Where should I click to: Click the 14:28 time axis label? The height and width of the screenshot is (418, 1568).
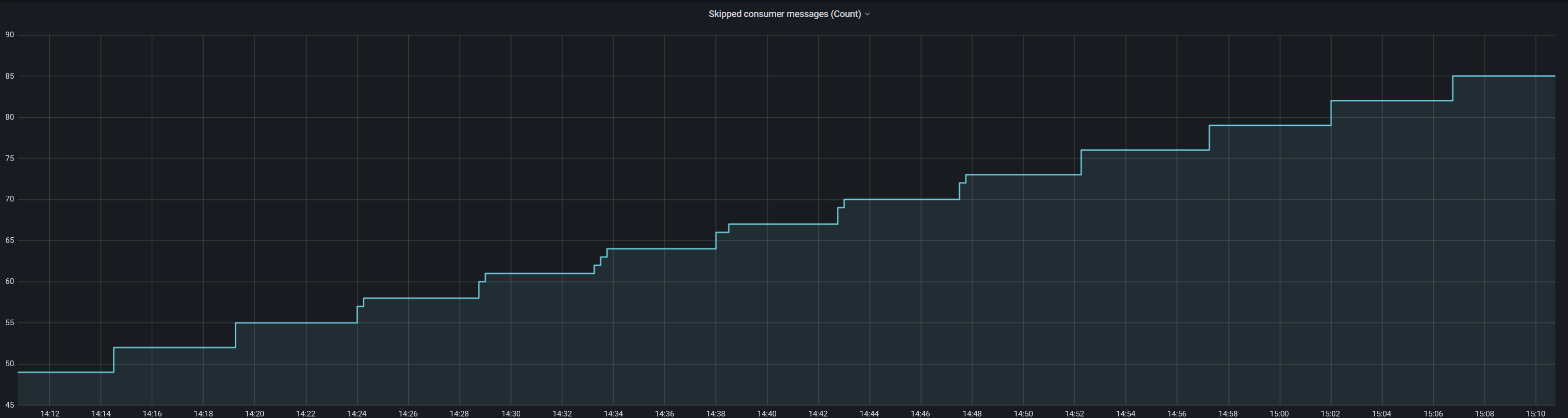(460, 414)
